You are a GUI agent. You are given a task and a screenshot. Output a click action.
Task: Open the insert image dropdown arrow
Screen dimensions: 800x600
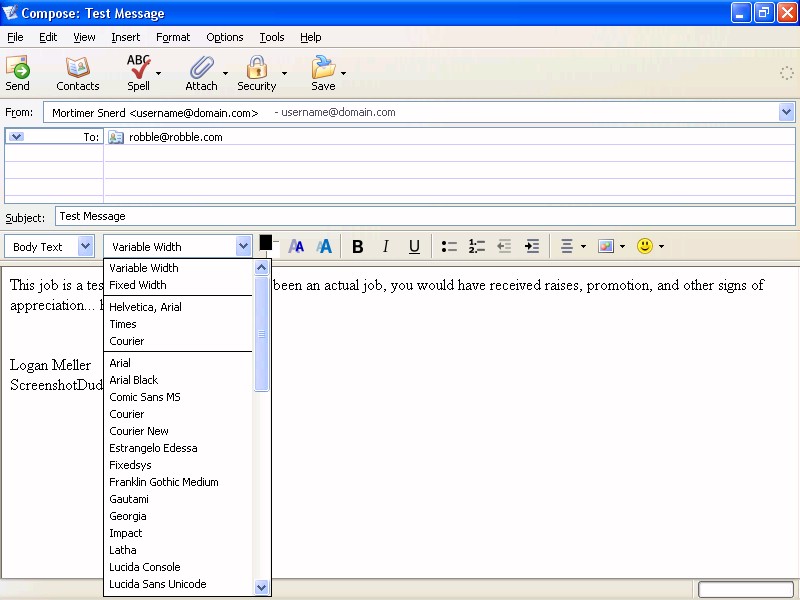point(622,247)
